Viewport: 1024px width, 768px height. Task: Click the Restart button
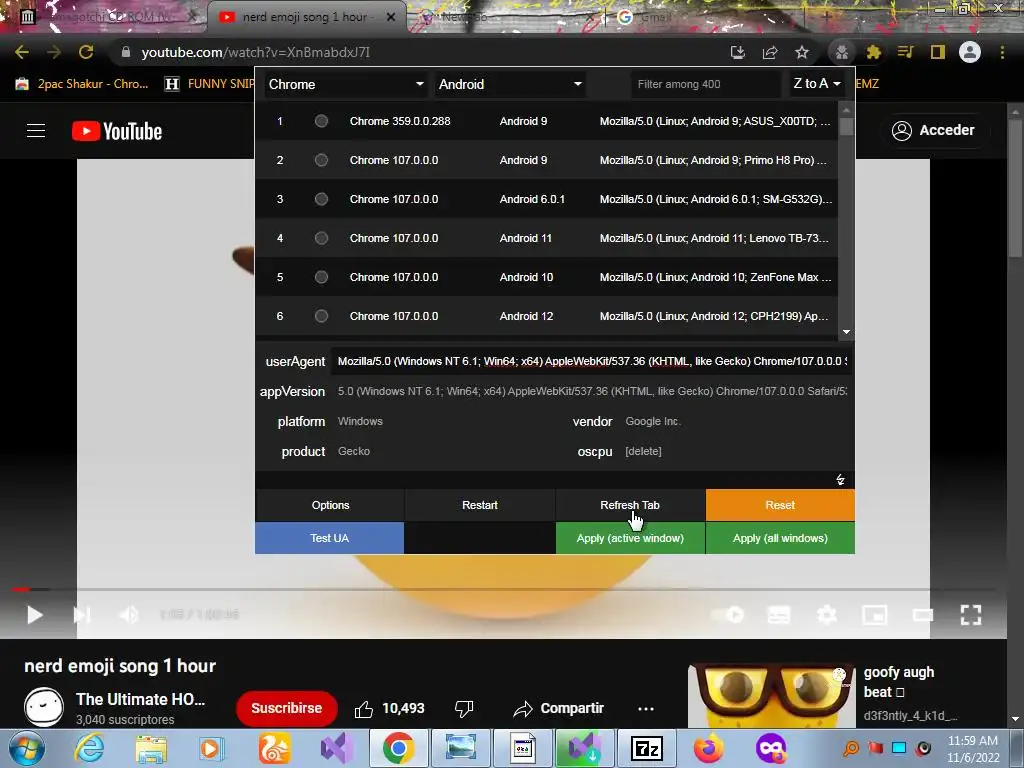(x=480, y=505)
